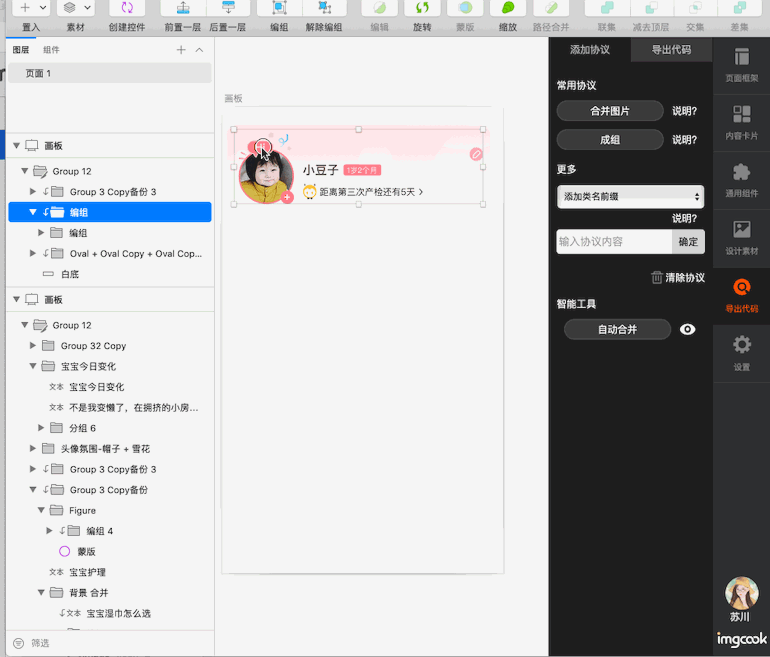
Task: Open 添加类名前缀 dropdown
Action: click(631, 196)
